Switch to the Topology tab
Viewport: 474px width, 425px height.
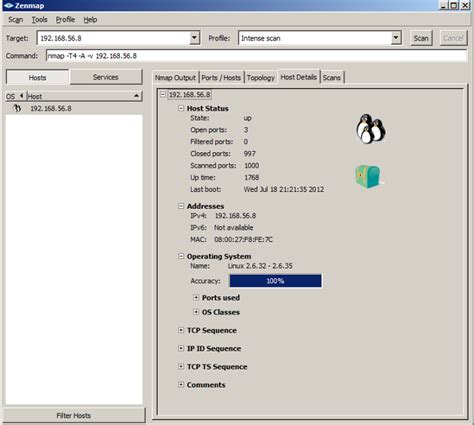[261, 78]
